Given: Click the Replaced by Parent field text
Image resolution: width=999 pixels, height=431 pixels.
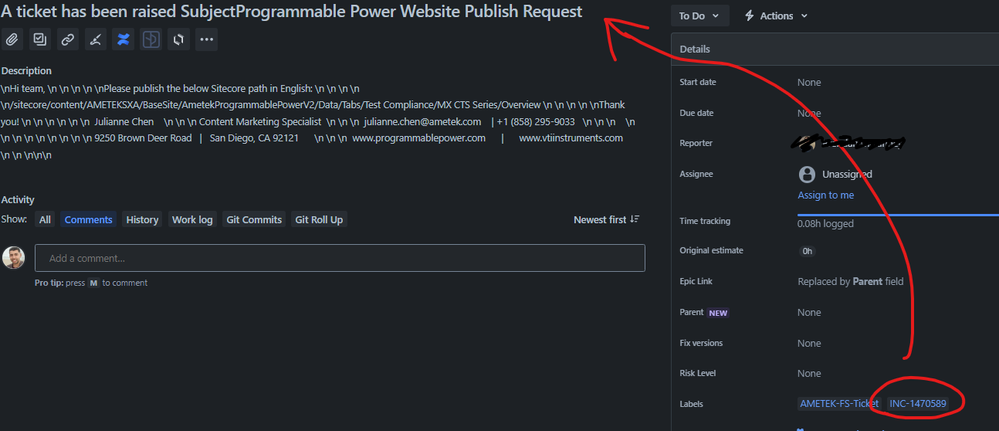Looking at the screenshot, I should tap(851, 281).
